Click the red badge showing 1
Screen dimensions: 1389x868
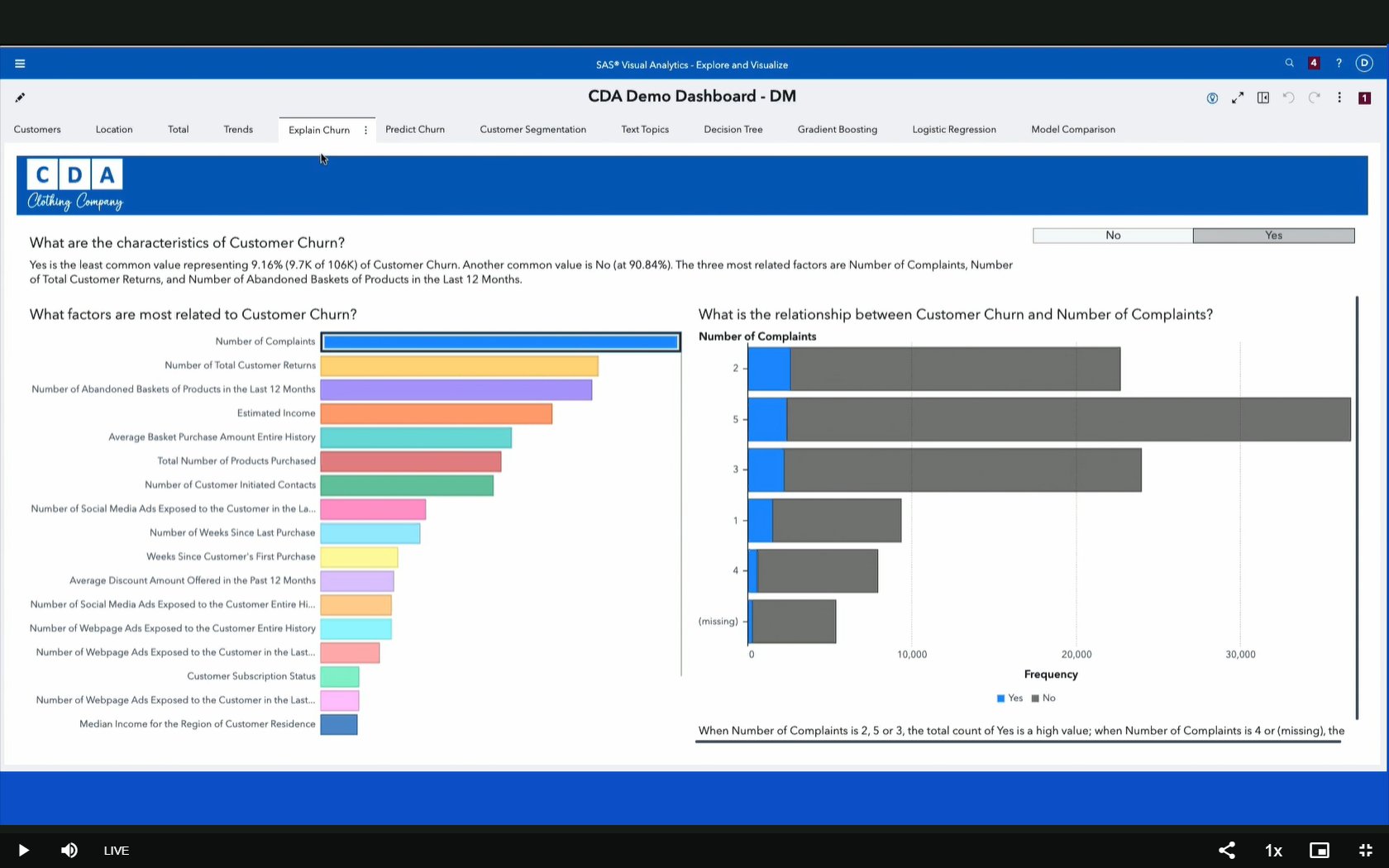click(x=1364, y=98)
